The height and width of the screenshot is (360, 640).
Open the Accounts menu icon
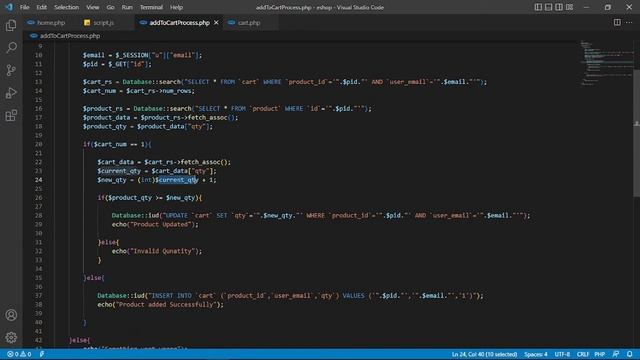[x=11, y=315]
